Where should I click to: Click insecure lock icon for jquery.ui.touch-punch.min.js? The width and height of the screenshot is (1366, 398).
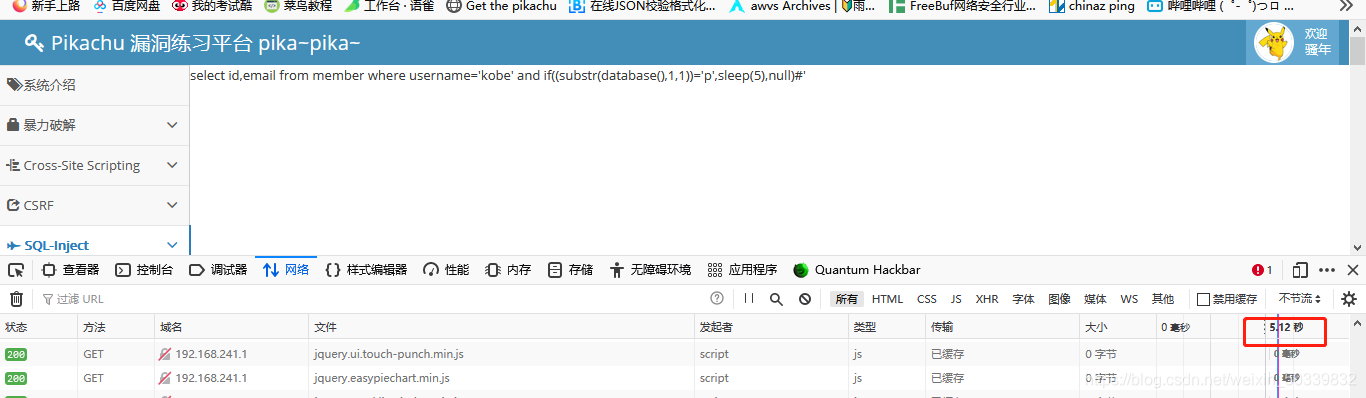165,354
